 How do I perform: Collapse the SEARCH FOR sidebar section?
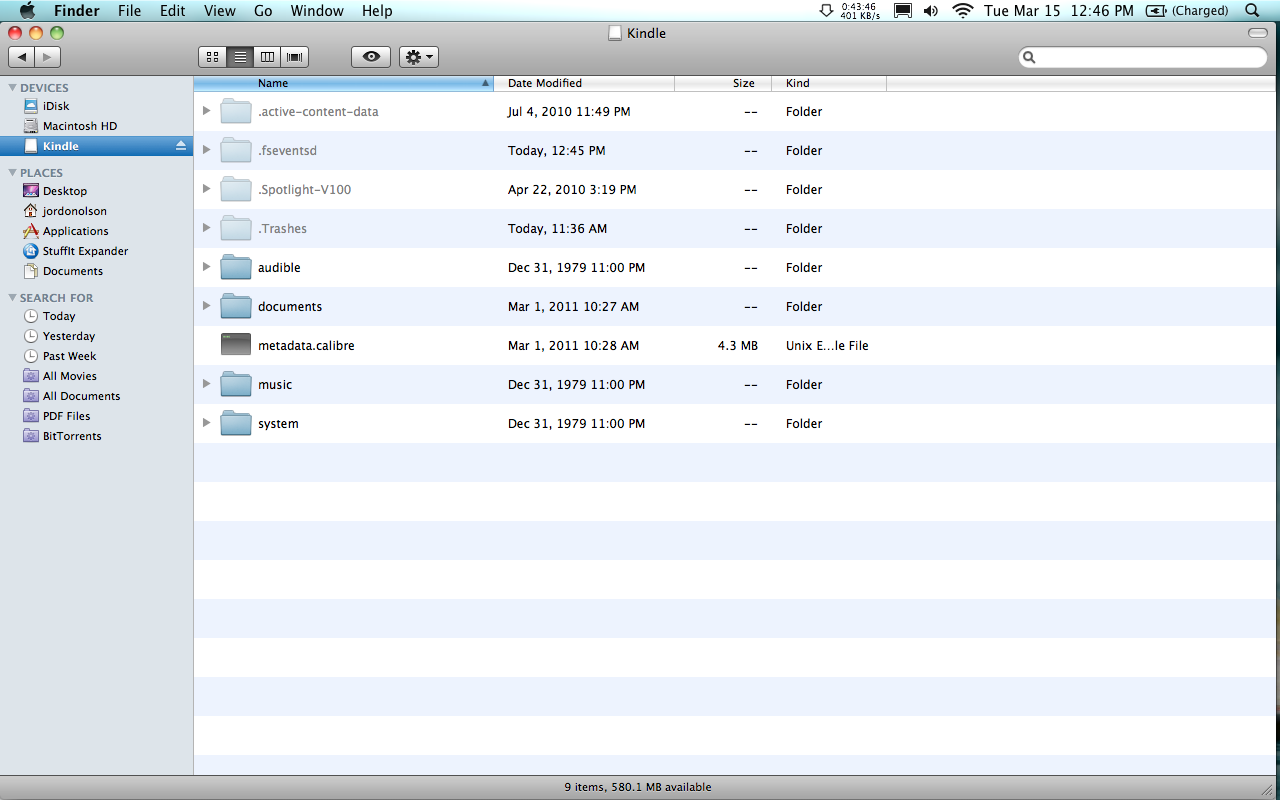(12, 298)
